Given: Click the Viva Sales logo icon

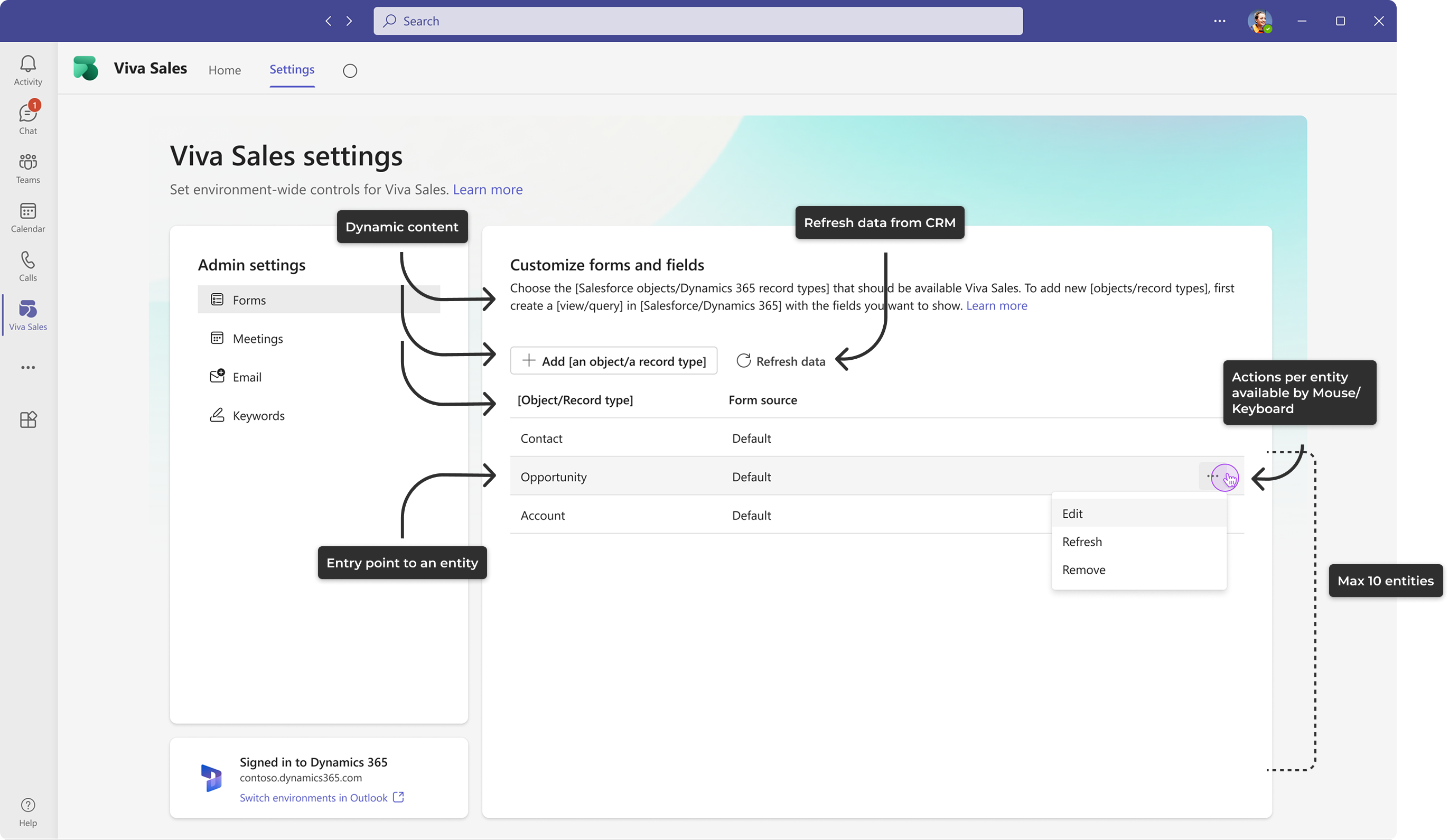Looking at the screenshot, I should tap(86, 69).
